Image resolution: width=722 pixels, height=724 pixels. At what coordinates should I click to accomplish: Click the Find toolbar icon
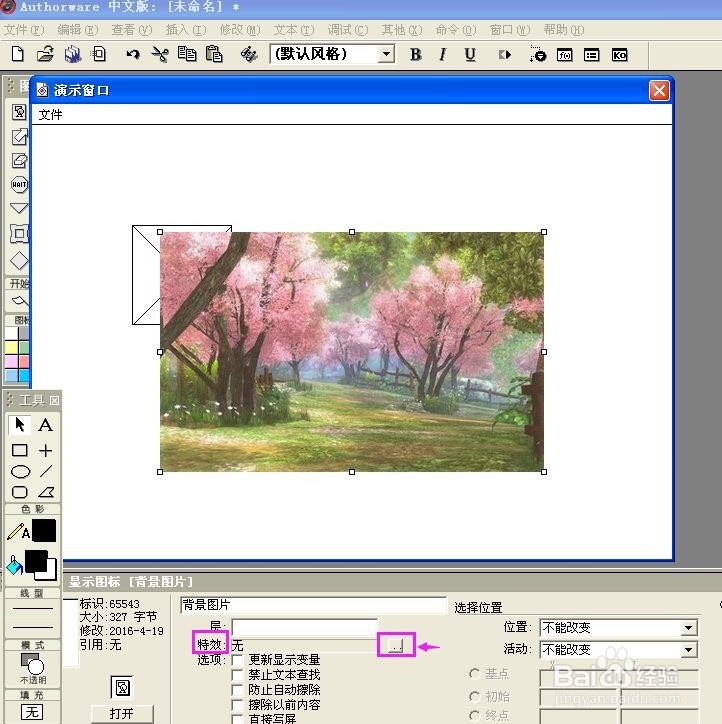pos(249,54)
